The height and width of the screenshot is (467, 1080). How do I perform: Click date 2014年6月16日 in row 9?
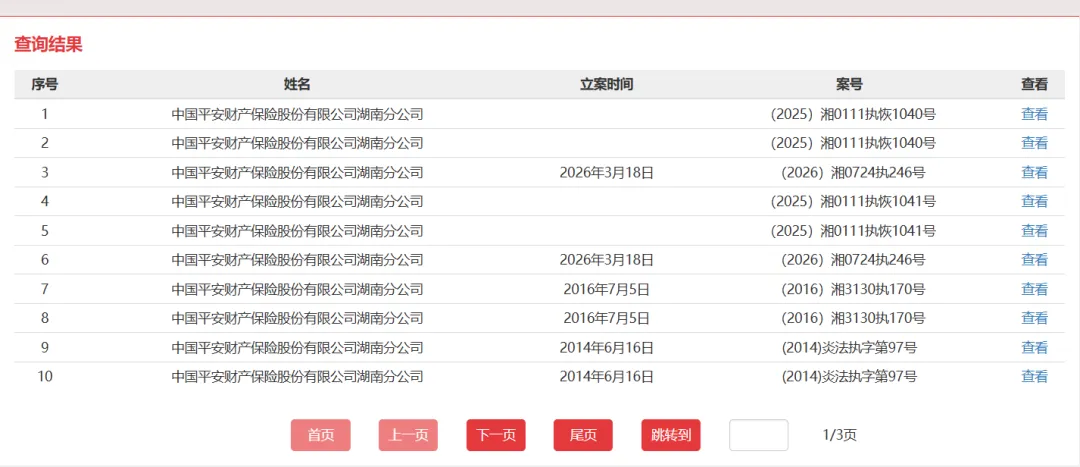(x=606, y=348)
